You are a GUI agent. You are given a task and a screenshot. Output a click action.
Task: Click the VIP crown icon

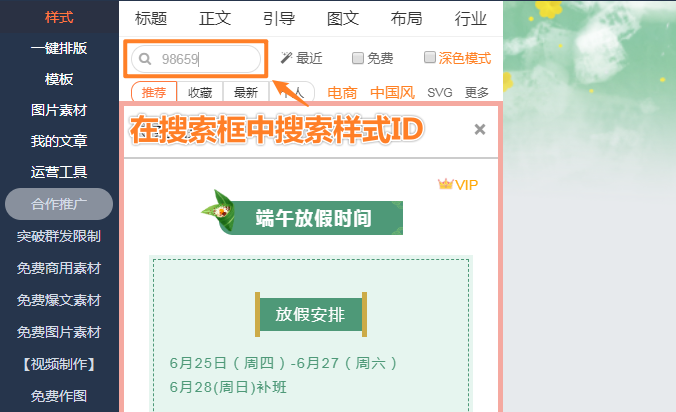(x=445, y=184)
